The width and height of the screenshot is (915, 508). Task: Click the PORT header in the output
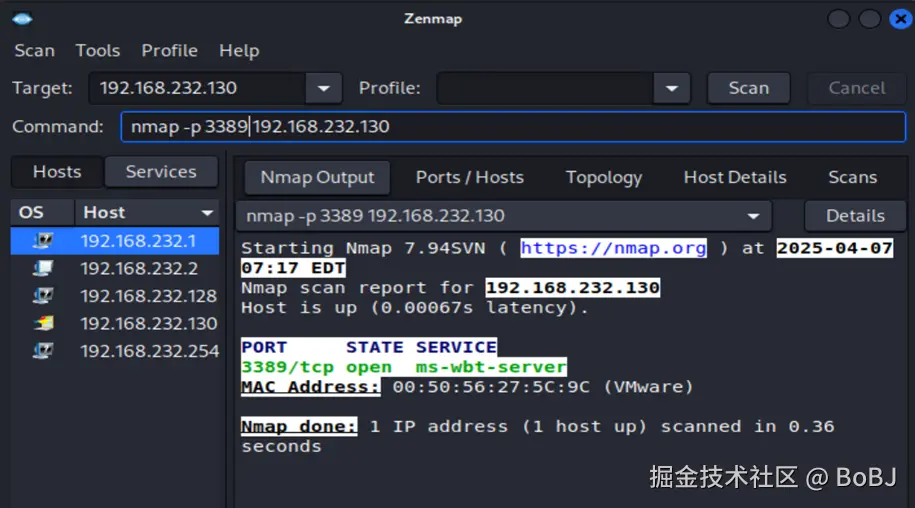[x=264, y=347]
